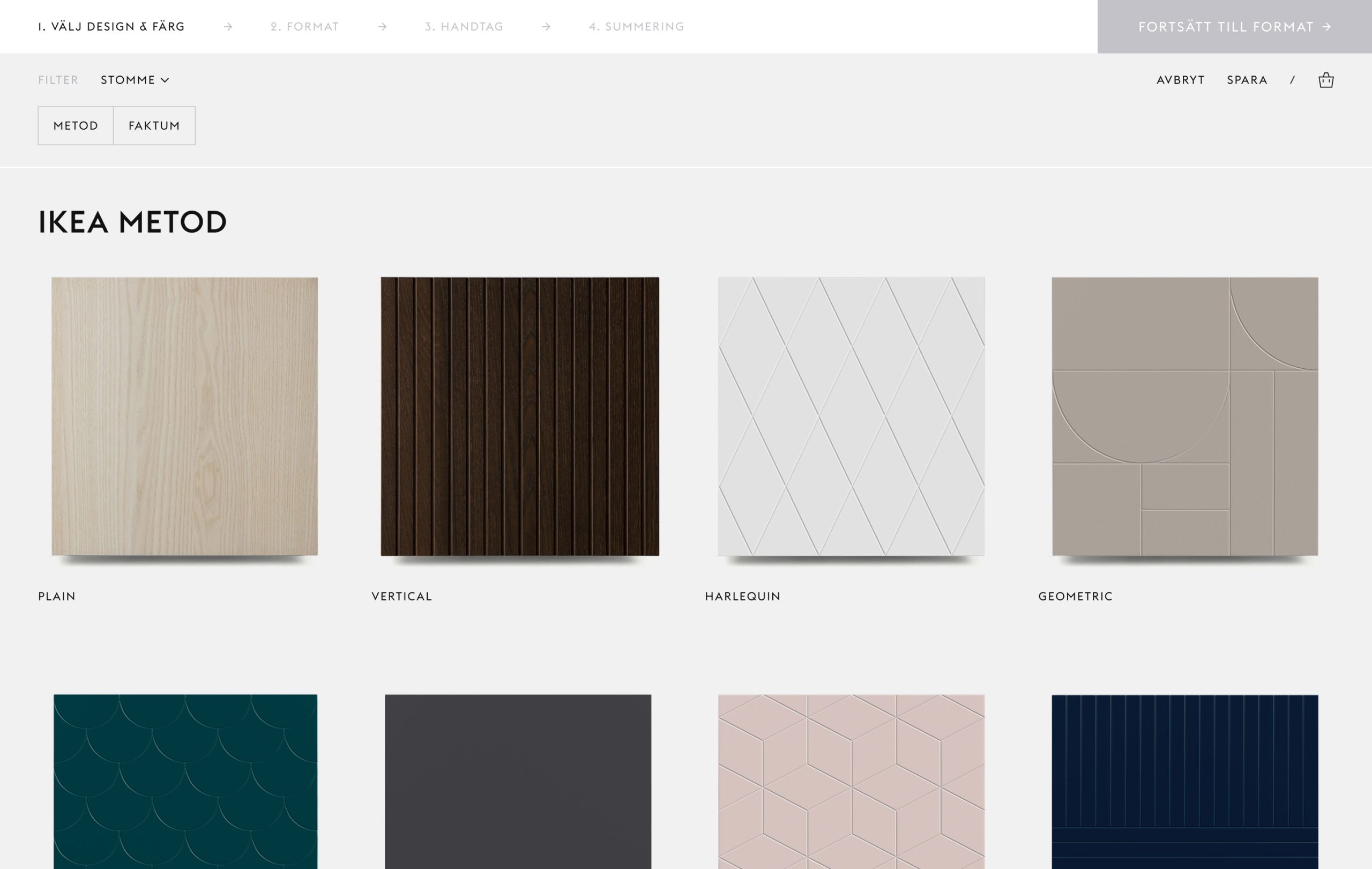Click Avbryt to cancel
Image resolution: width=1372 pixels, height=869 pixels.
(1181, 80)
